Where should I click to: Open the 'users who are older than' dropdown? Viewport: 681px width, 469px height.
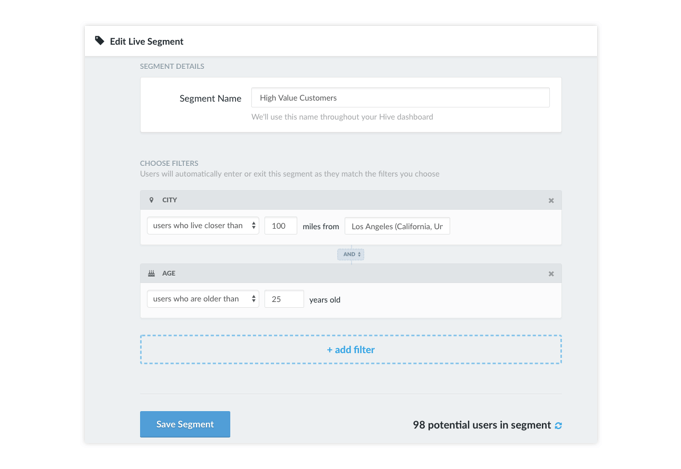(203, 299)
